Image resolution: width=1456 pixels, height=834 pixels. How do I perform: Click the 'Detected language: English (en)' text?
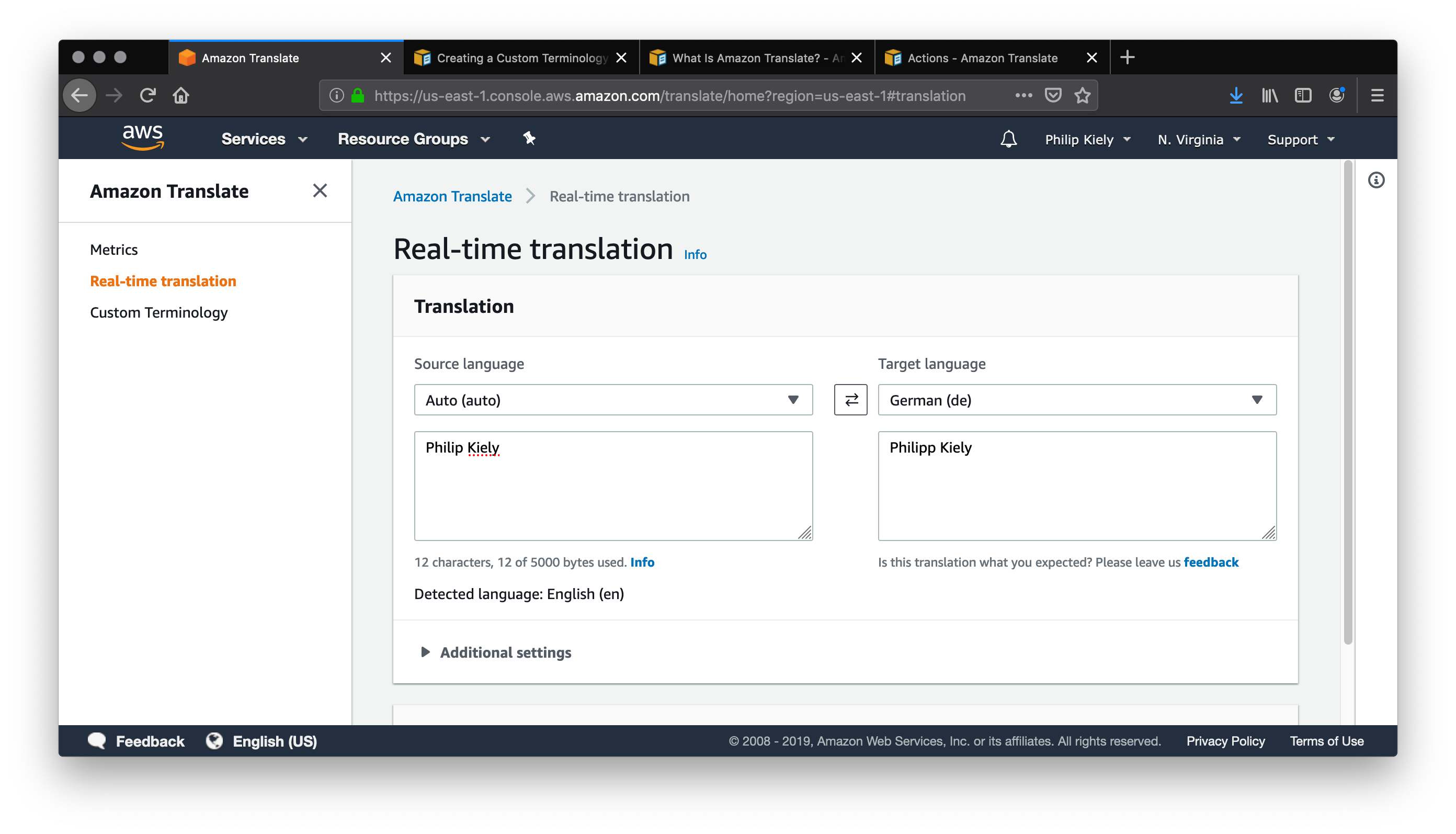pyautogui.click(x=519, y=594)
